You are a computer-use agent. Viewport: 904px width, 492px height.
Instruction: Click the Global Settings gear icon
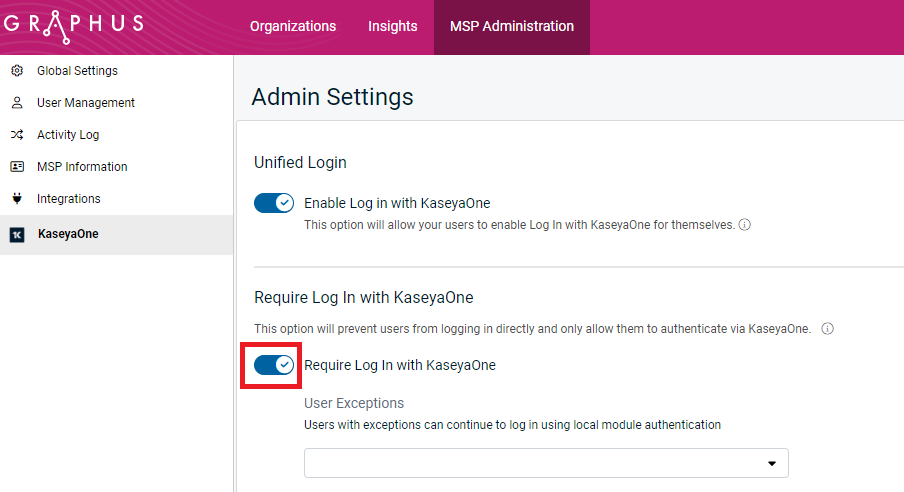tap(17, 71)
